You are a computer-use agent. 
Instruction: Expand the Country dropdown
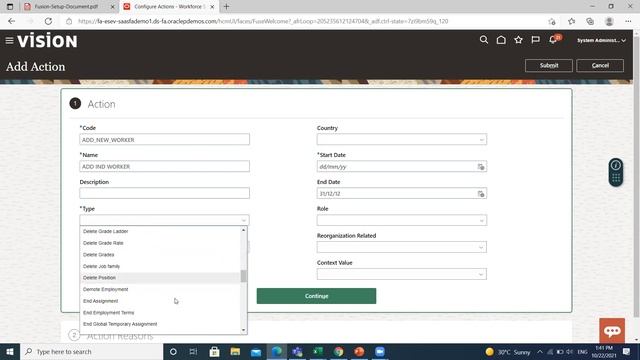coord(481,140)
